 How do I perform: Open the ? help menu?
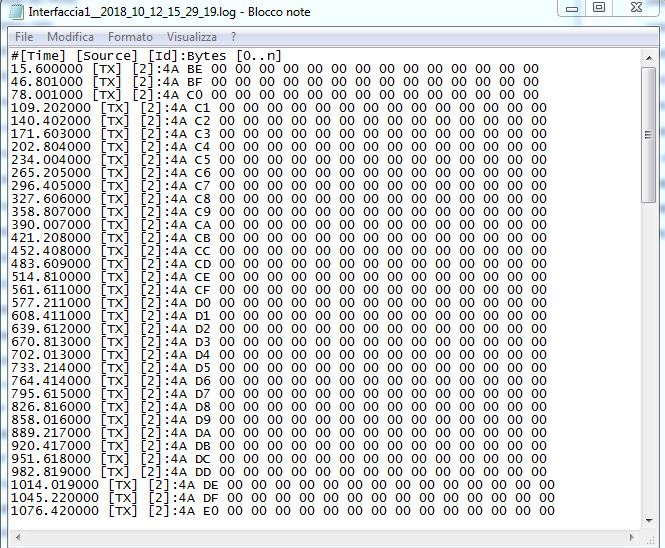pos(233,36)
